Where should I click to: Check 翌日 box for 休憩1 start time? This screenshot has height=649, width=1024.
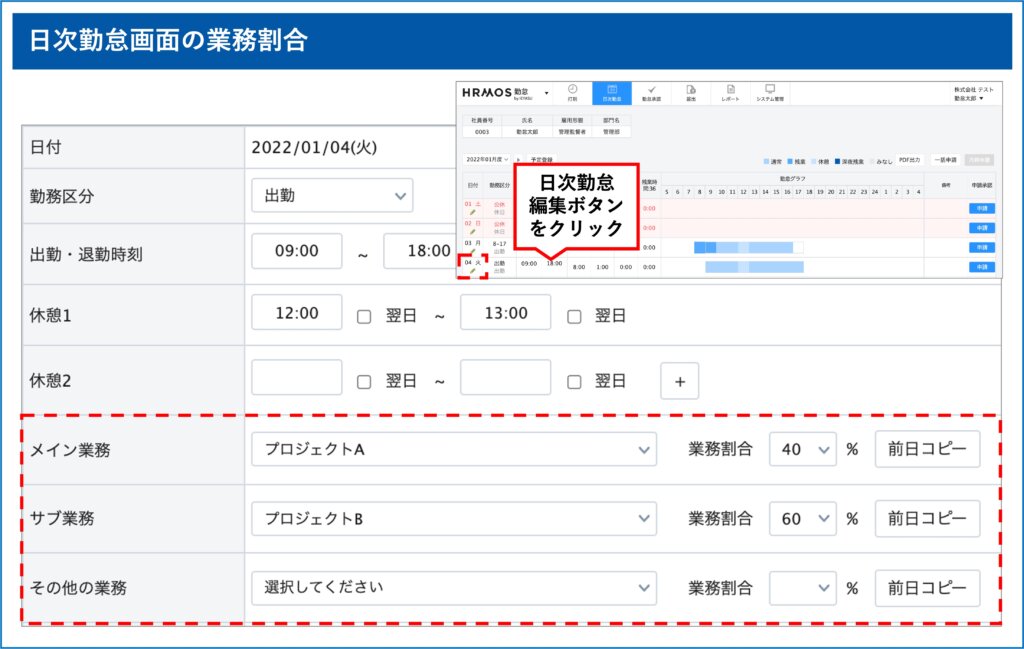[x=364, y=316]
